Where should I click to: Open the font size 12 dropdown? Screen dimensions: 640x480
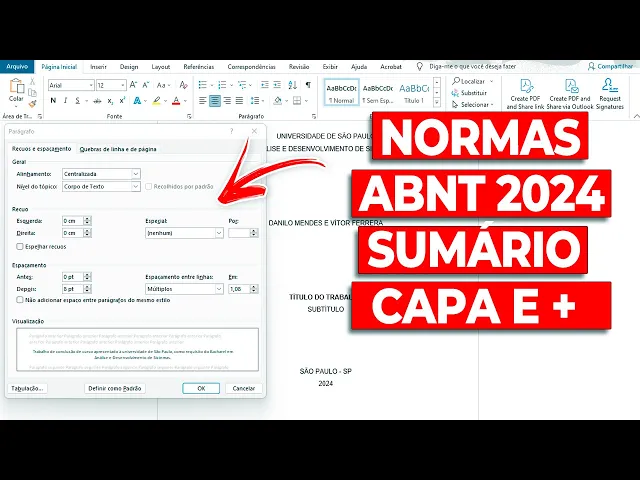(122, 85)
